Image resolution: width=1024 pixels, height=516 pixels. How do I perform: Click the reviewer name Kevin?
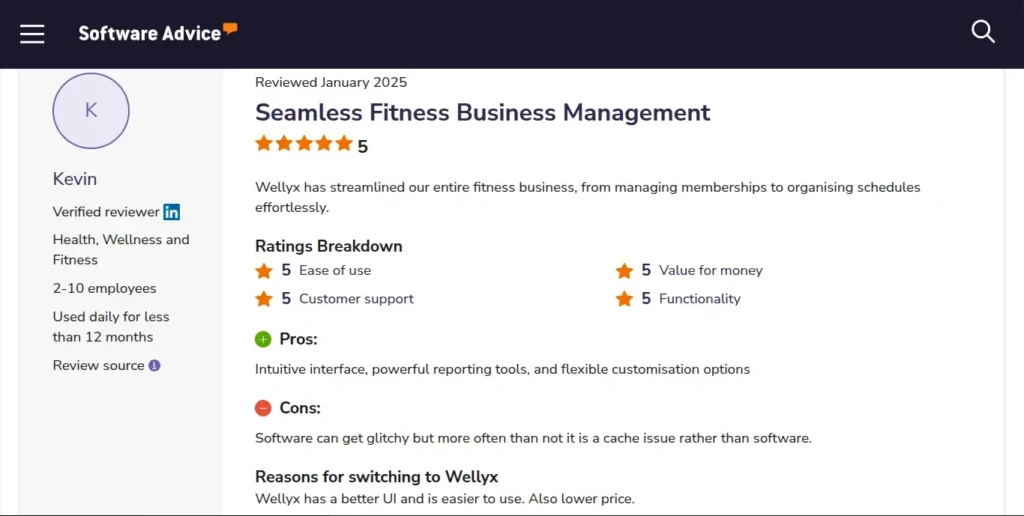[x=75, y=179]
